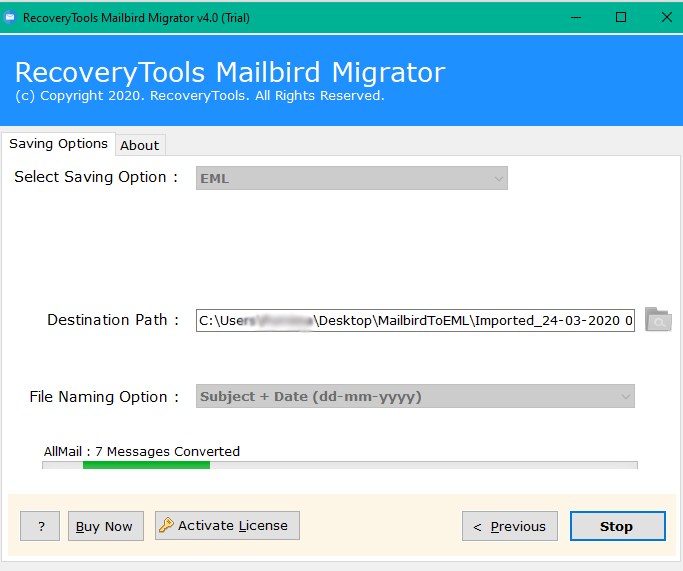Click the 'AllMail : 7 Messages Converted' status text
The height and width of the screenshot is (571, 683).
142,451
